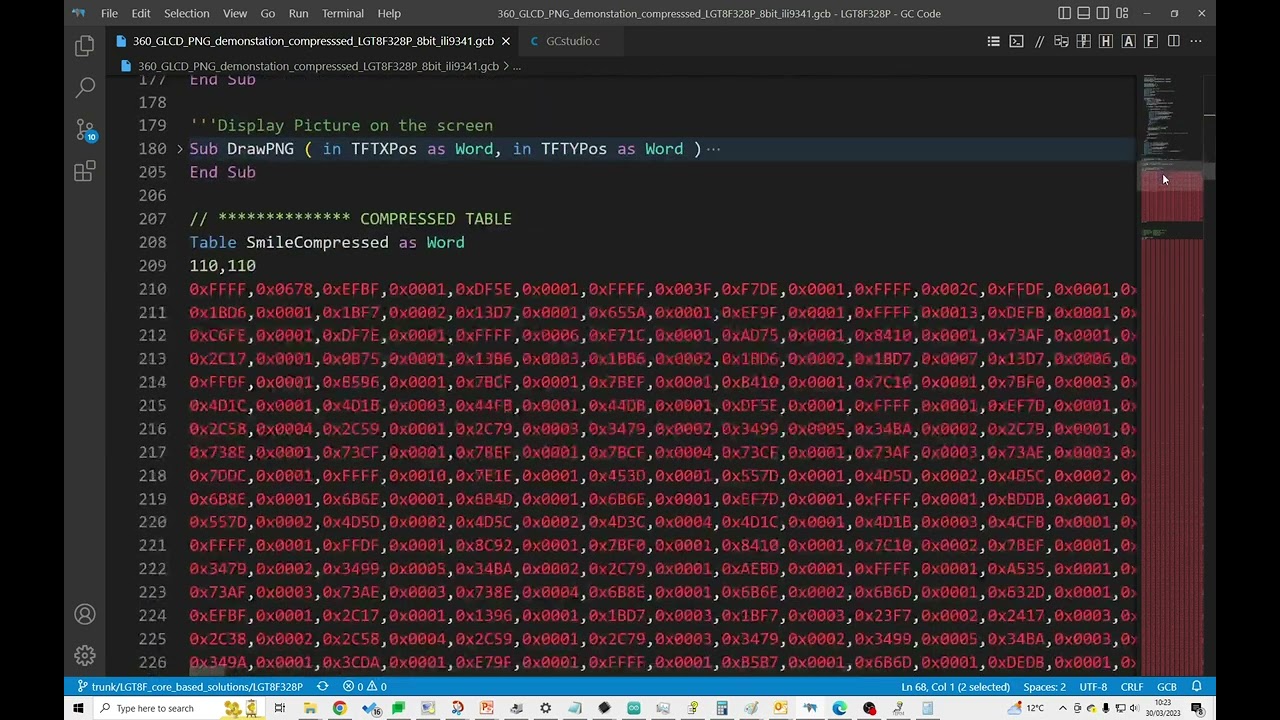The width and height of the screenshot is (1280, 720).
Task: Click the minimap code overview
Action: (x=1172, y=375)
